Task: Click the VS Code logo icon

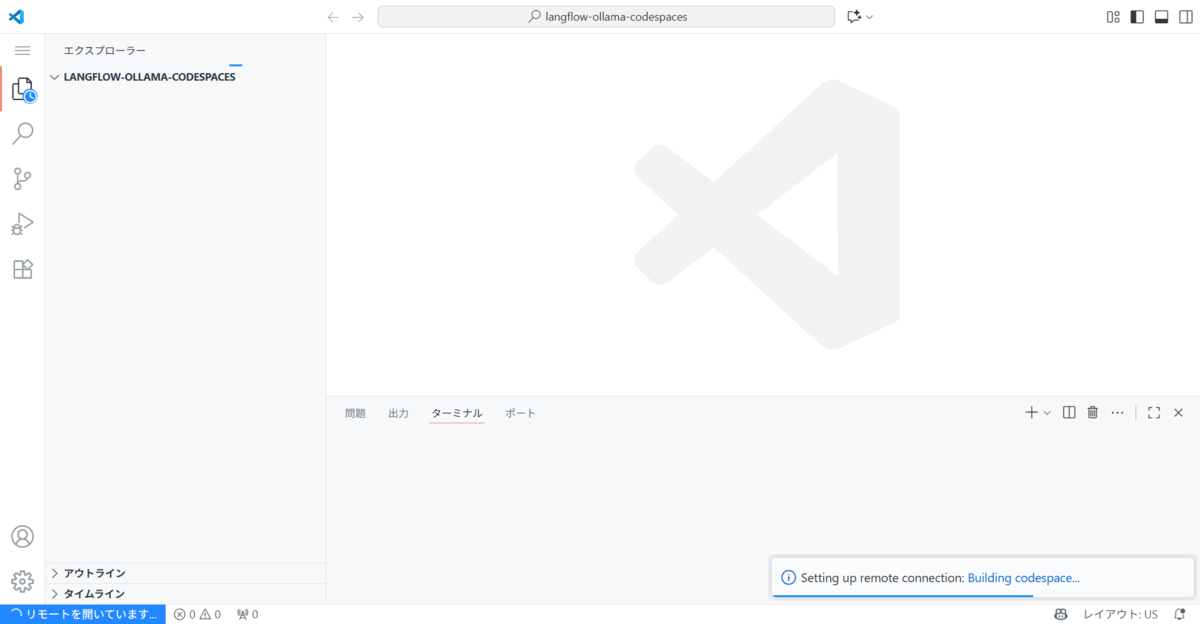Action: pyautogui.click(x=16, y=16)
